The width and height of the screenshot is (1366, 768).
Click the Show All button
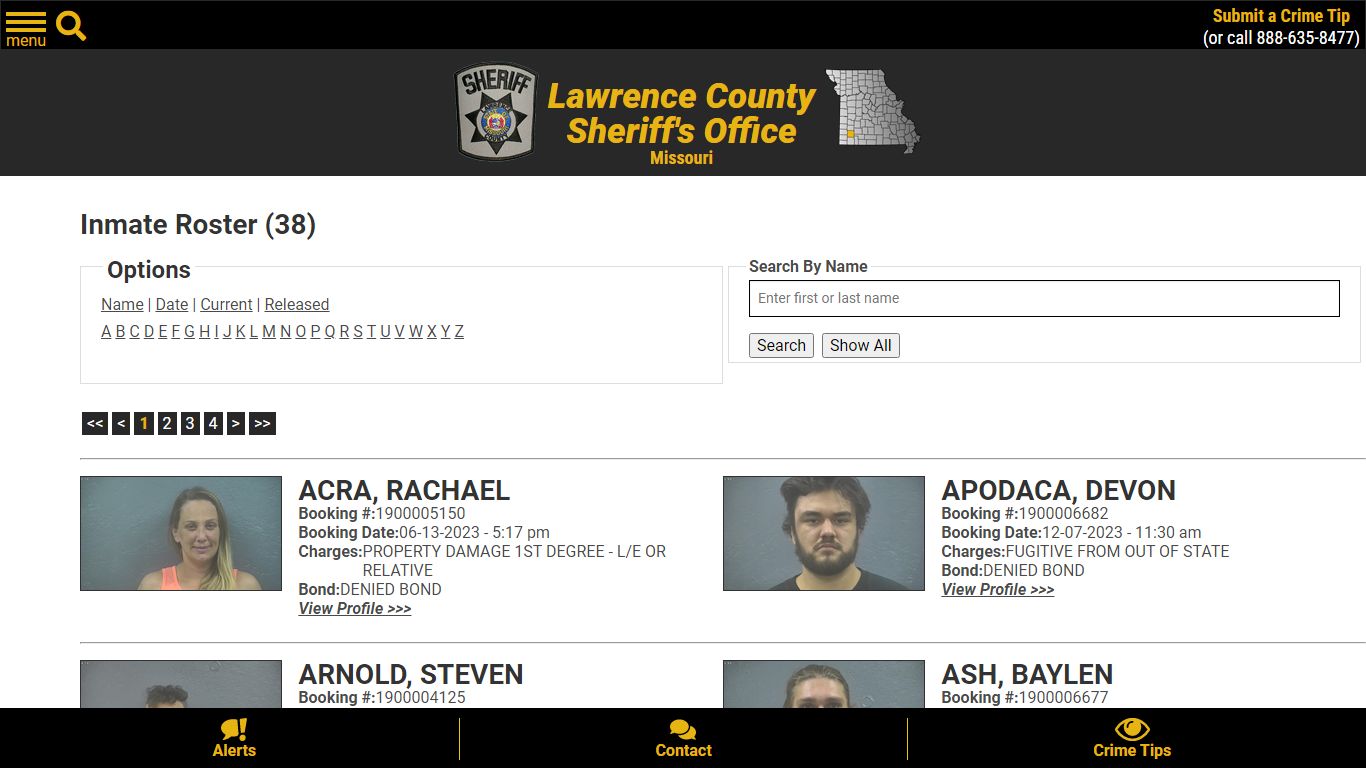[860, 345]
